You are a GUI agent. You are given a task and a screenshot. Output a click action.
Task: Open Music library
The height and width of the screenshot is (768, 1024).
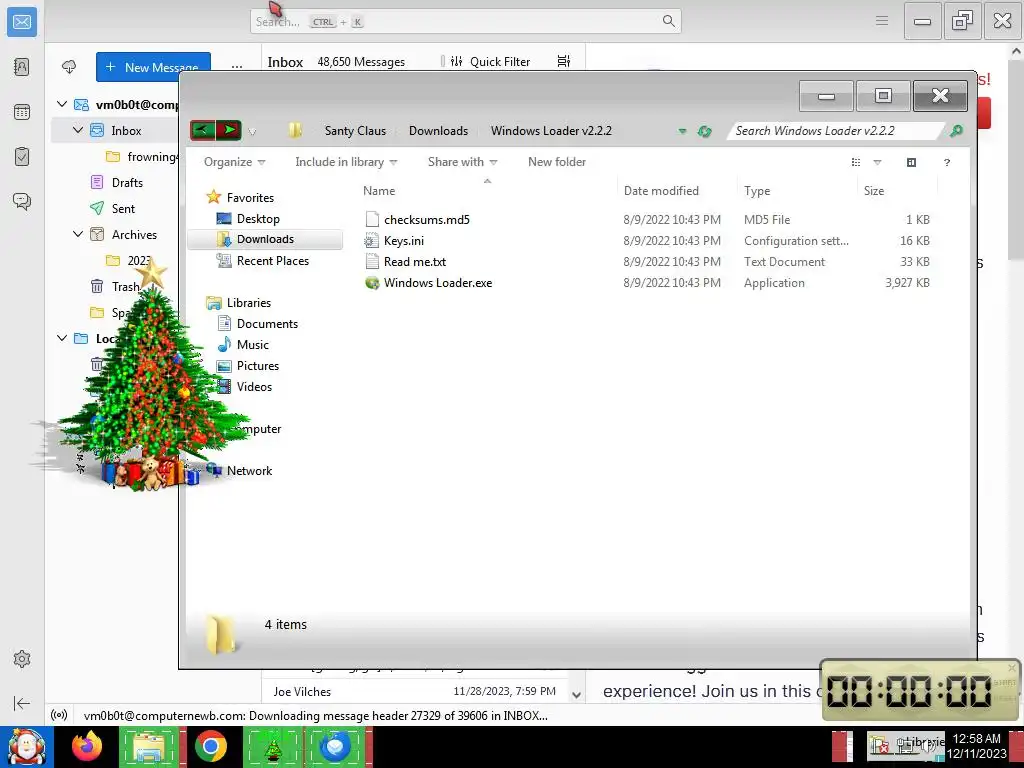point(253,345)
